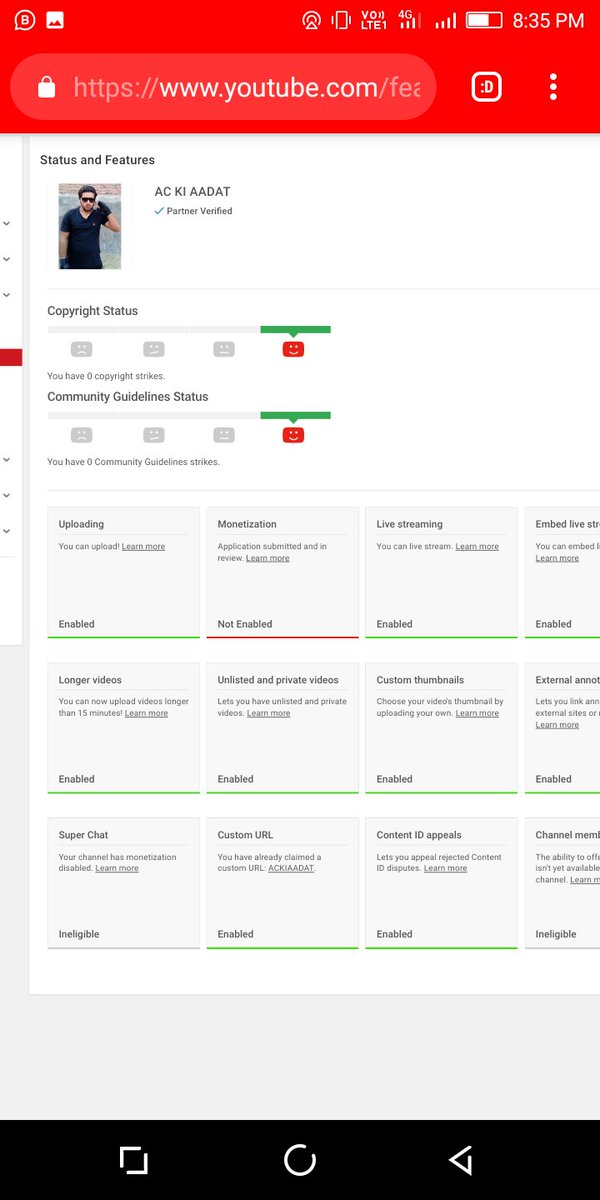Click the 'Enabled' status under Longer videos

coord(77,779)
